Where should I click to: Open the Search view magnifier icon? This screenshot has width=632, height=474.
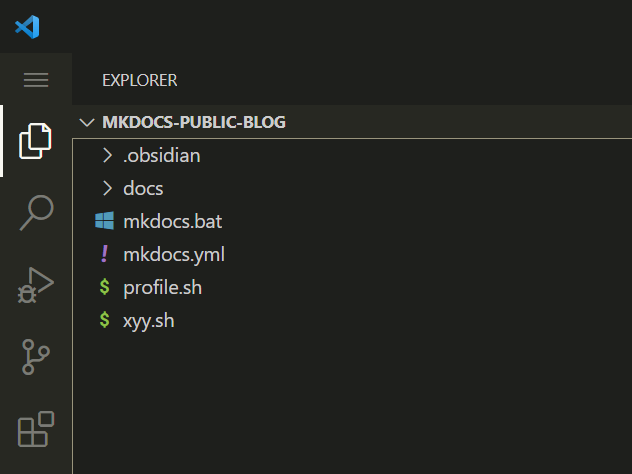[36, 213]
